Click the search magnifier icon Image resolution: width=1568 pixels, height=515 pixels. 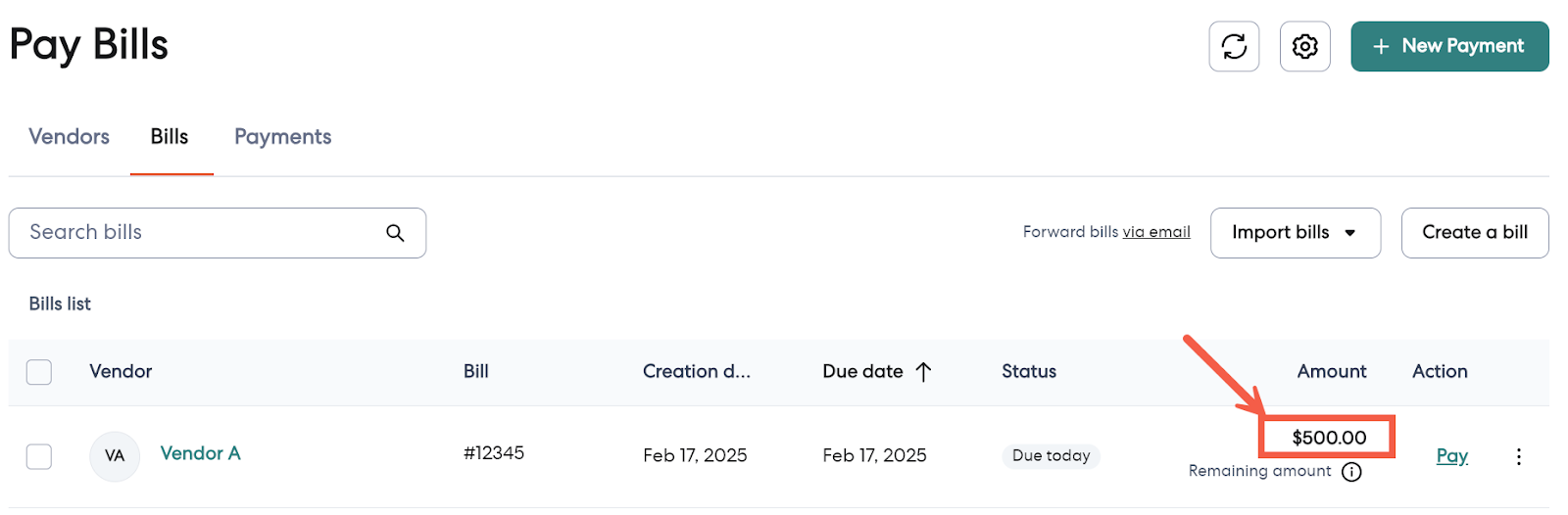click(395, 233)
